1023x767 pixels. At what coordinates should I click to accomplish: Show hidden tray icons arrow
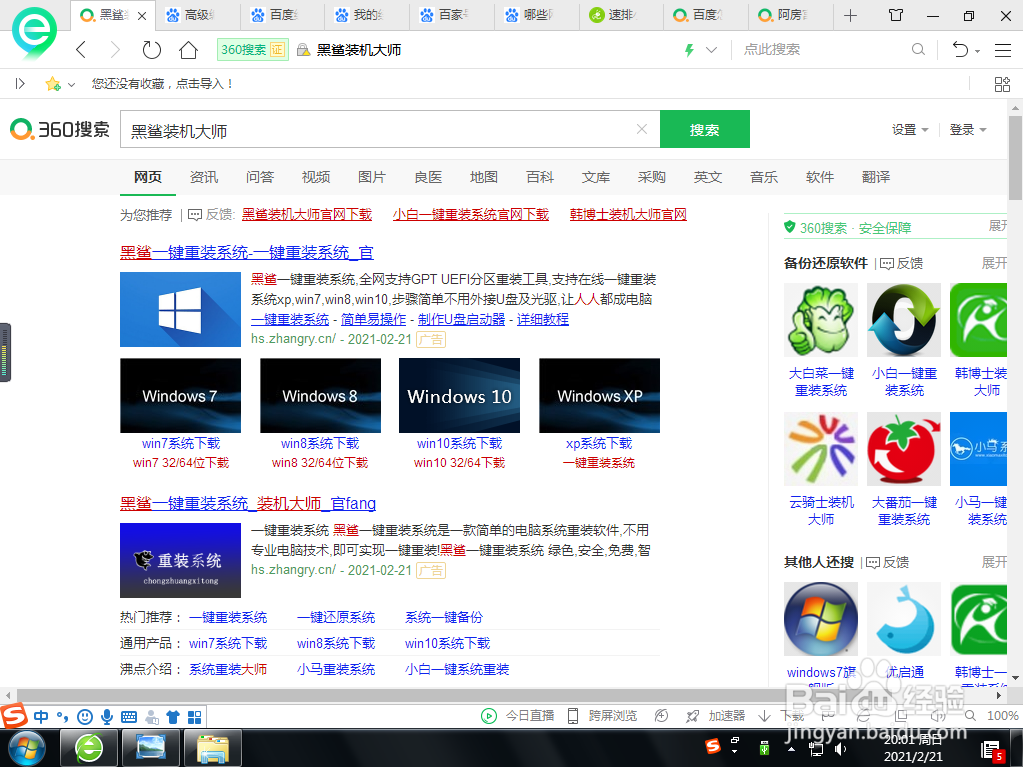pos(791,749)
